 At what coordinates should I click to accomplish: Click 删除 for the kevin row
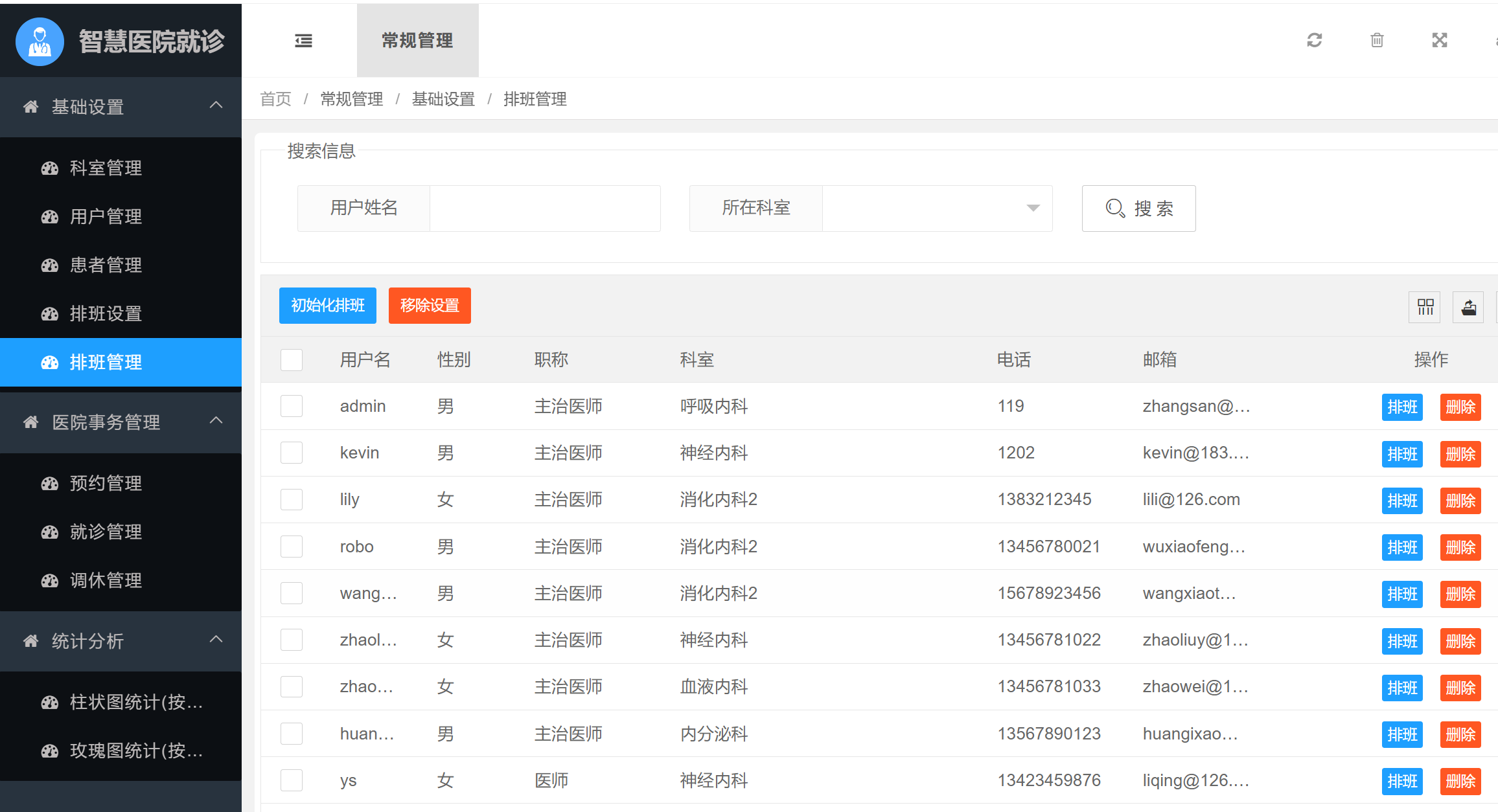pos(1460,454)
